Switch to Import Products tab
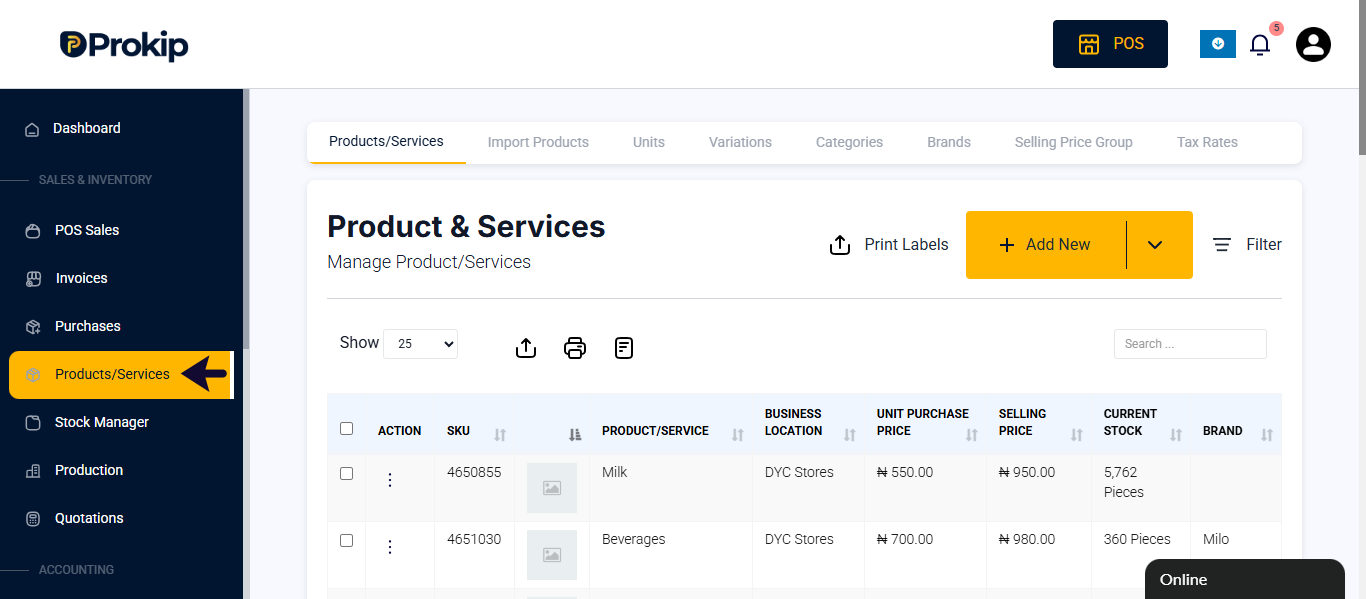The height and width of the screenshot is (599, 1366). click(x=538, y=142)
